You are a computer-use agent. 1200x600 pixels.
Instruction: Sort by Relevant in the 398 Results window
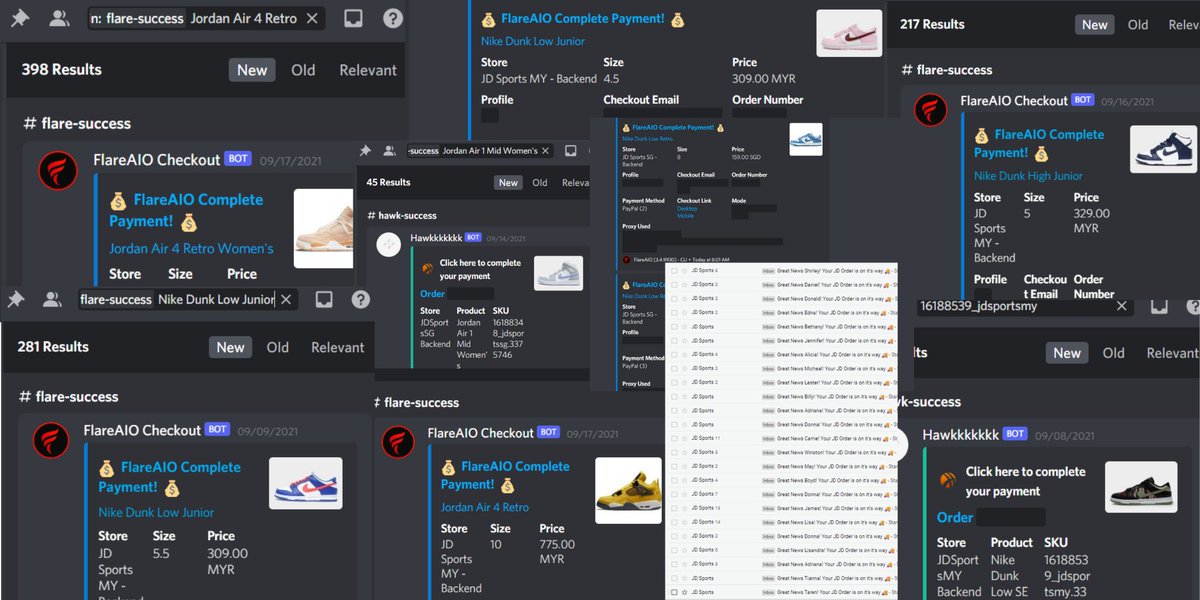(x=368, y=70)
